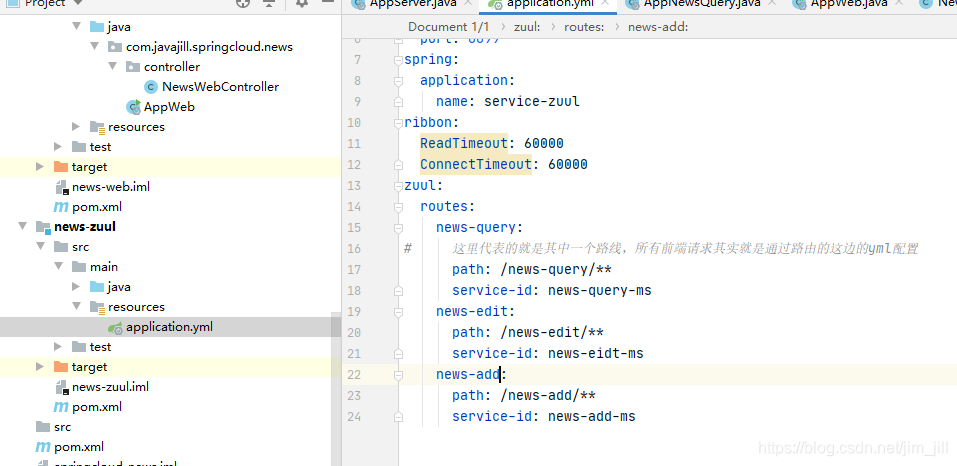The image size is (957, 466).
Task: Close the AppServer.java tab
Action: click(468, 3)
